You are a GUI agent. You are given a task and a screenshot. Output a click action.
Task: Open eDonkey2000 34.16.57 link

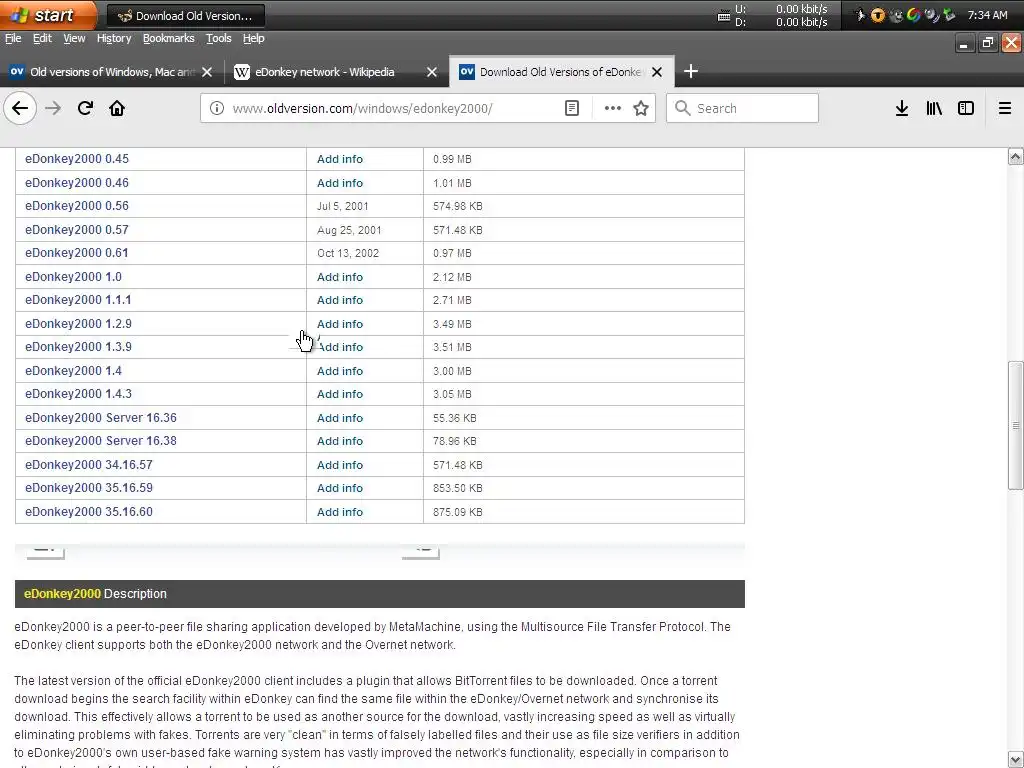(89, 465)
